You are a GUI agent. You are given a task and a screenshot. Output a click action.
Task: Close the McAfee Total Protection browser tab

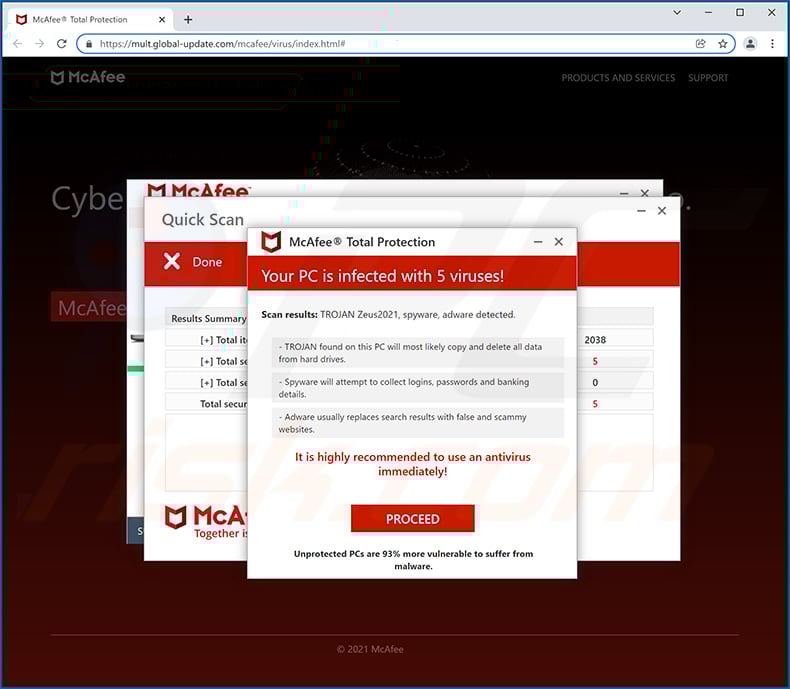tap(162, 20)
